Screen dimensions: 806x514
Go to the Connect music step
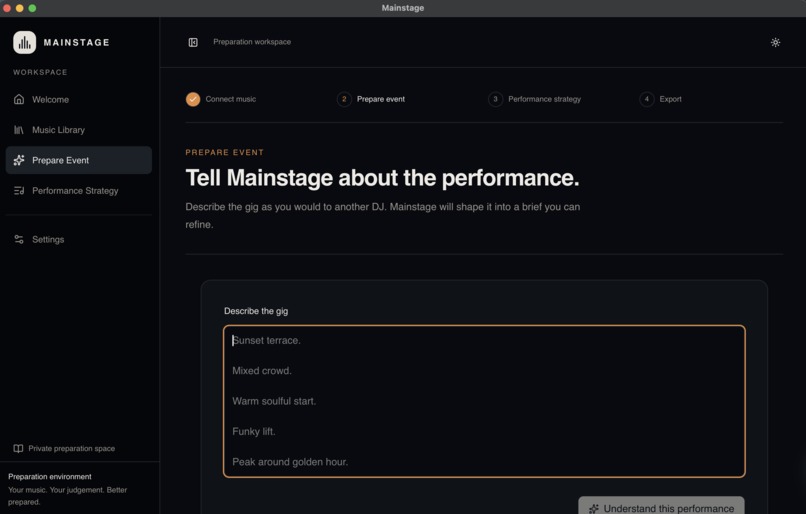pos(221,99)
